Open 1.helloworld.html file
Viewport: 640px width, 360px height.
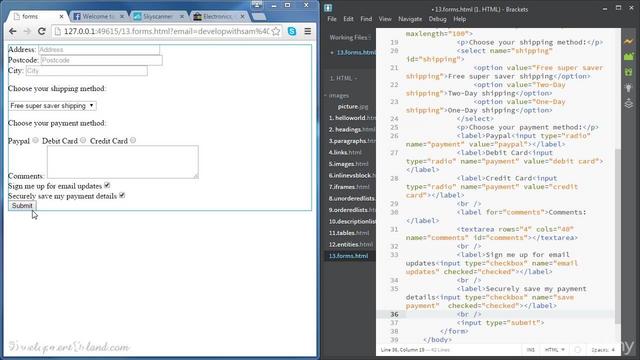click(352, 118)
